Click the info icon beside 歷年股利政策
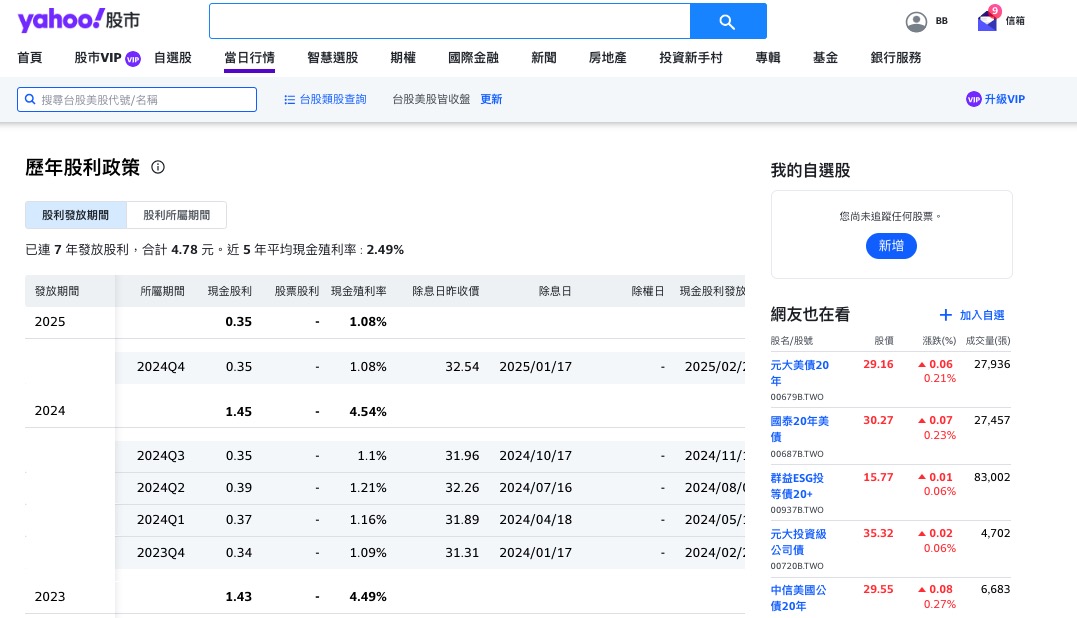 pyautogui.click(x=158, y=168)
